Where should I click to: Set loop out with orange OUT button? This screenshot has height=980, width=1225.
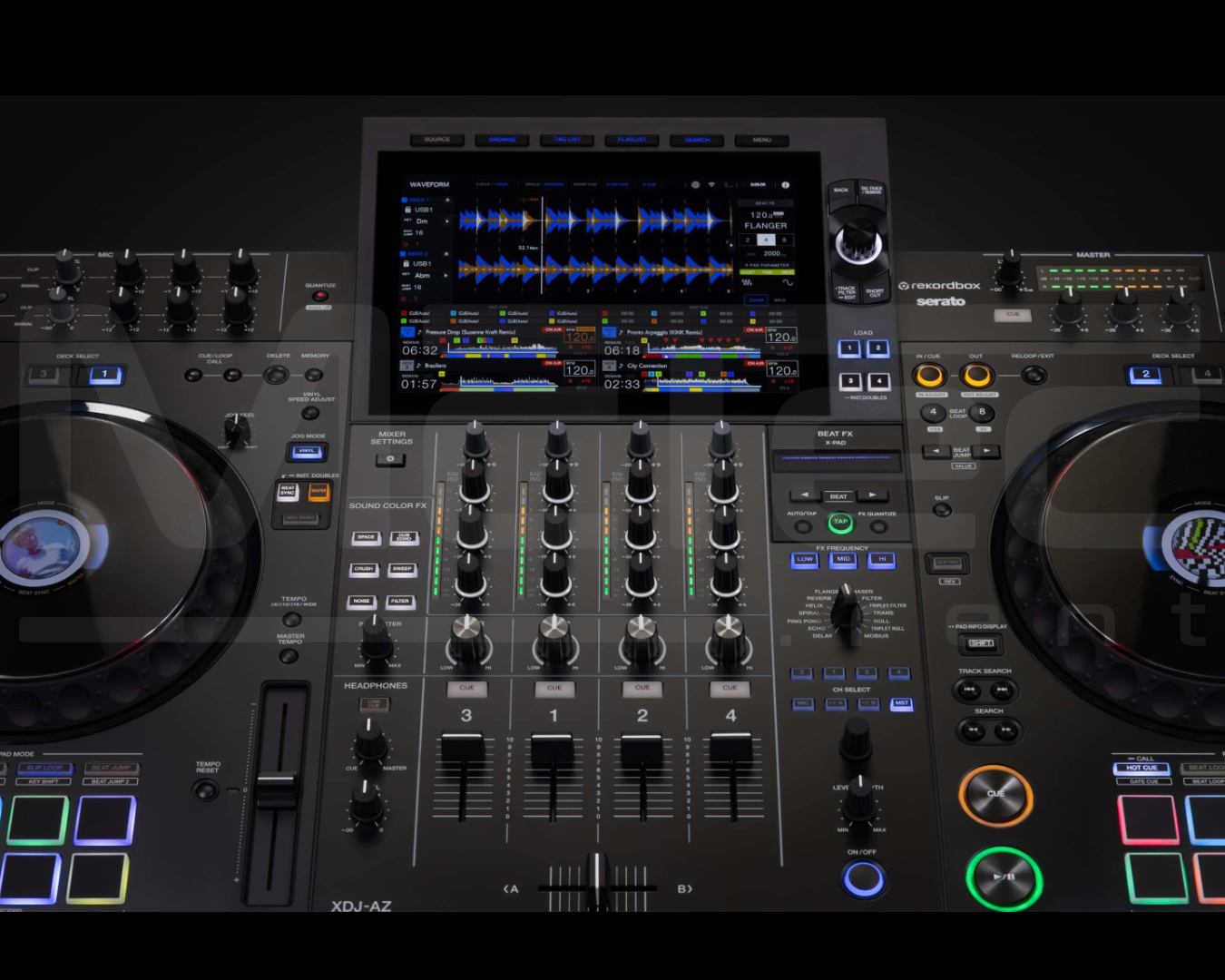tap(977, 375)
